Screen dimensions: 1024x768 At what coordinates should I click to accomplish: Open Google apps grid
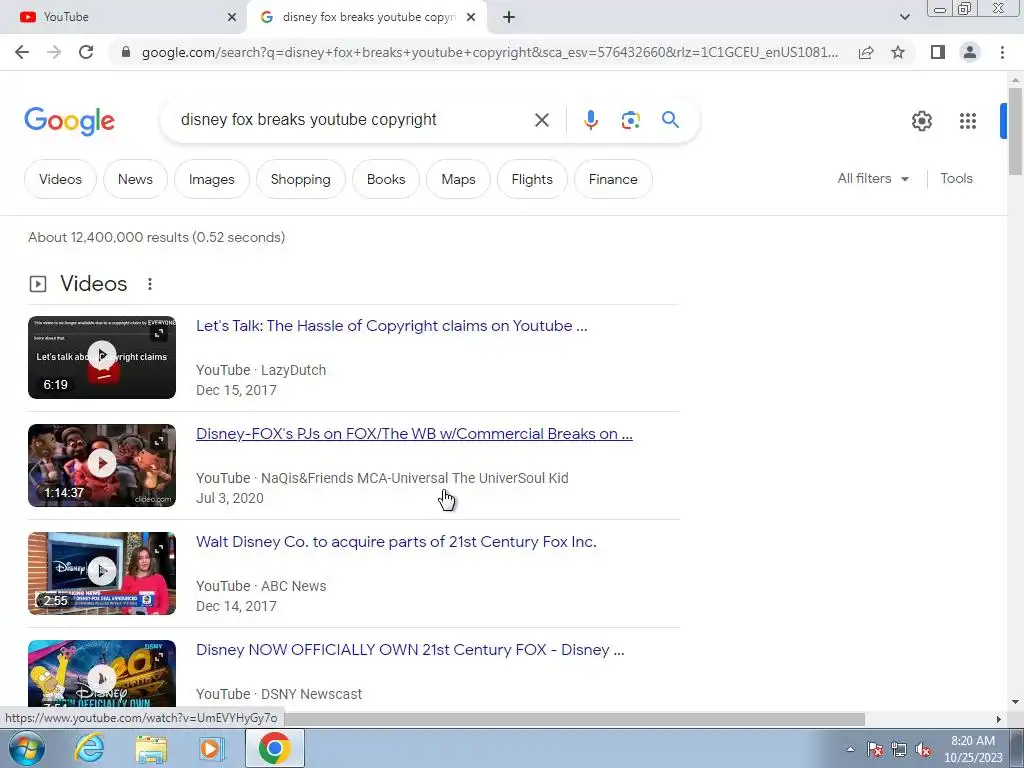coord(968,121)
